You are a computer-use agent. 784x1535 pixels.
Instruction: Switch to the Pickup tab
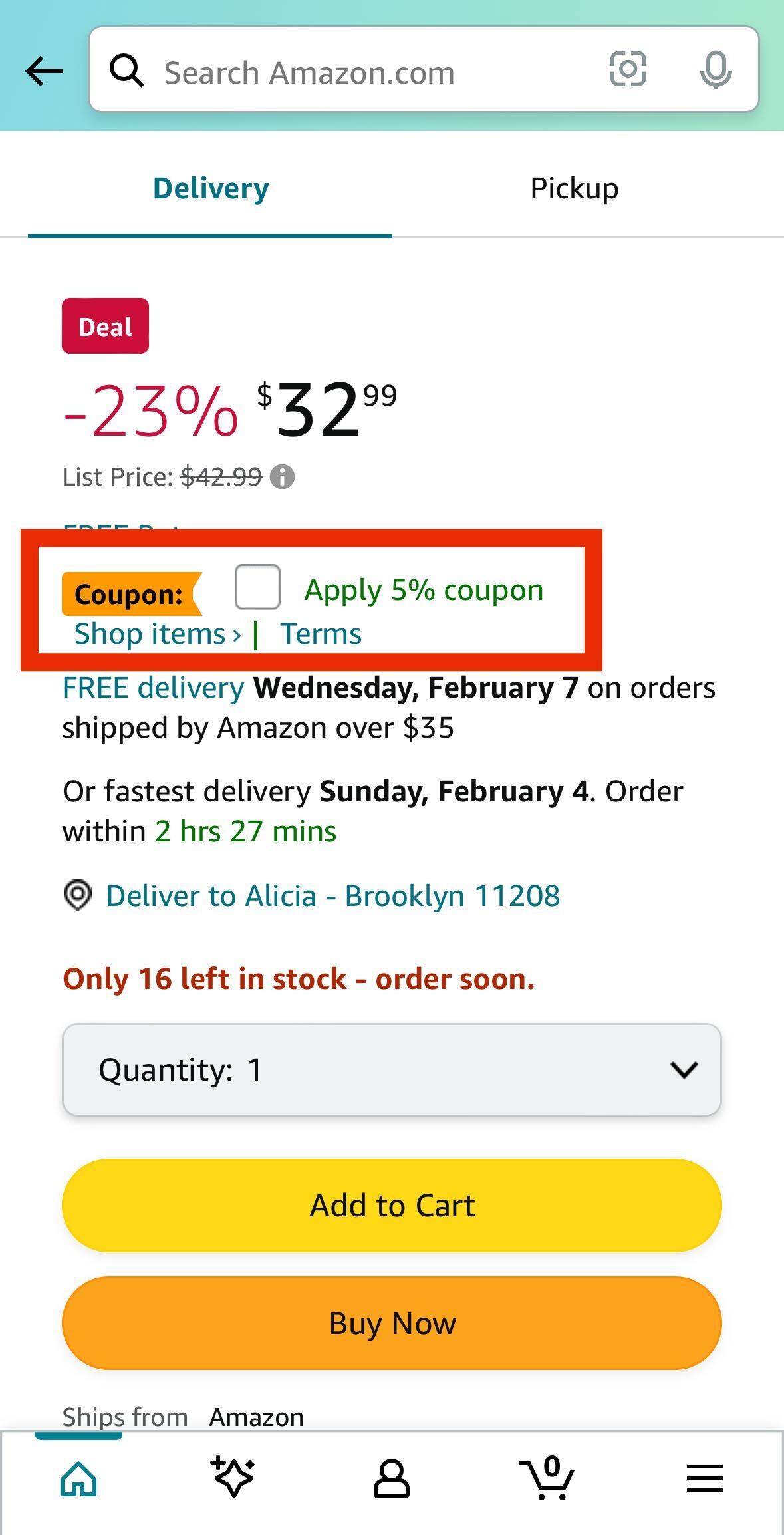click(573, 188)
